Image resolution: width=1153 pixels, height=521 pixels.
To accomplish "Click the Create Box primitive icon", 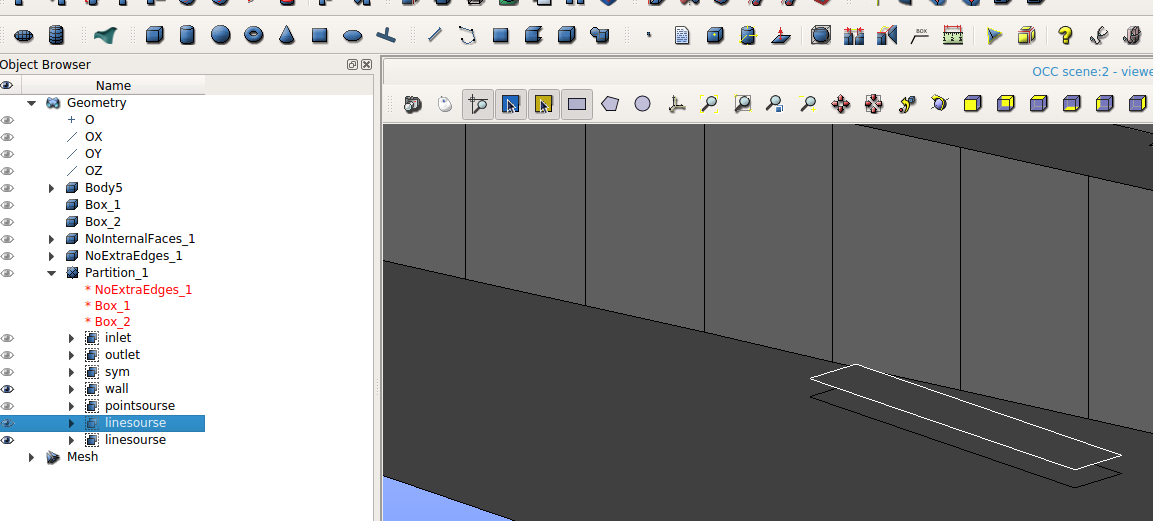I will (154, 36).
